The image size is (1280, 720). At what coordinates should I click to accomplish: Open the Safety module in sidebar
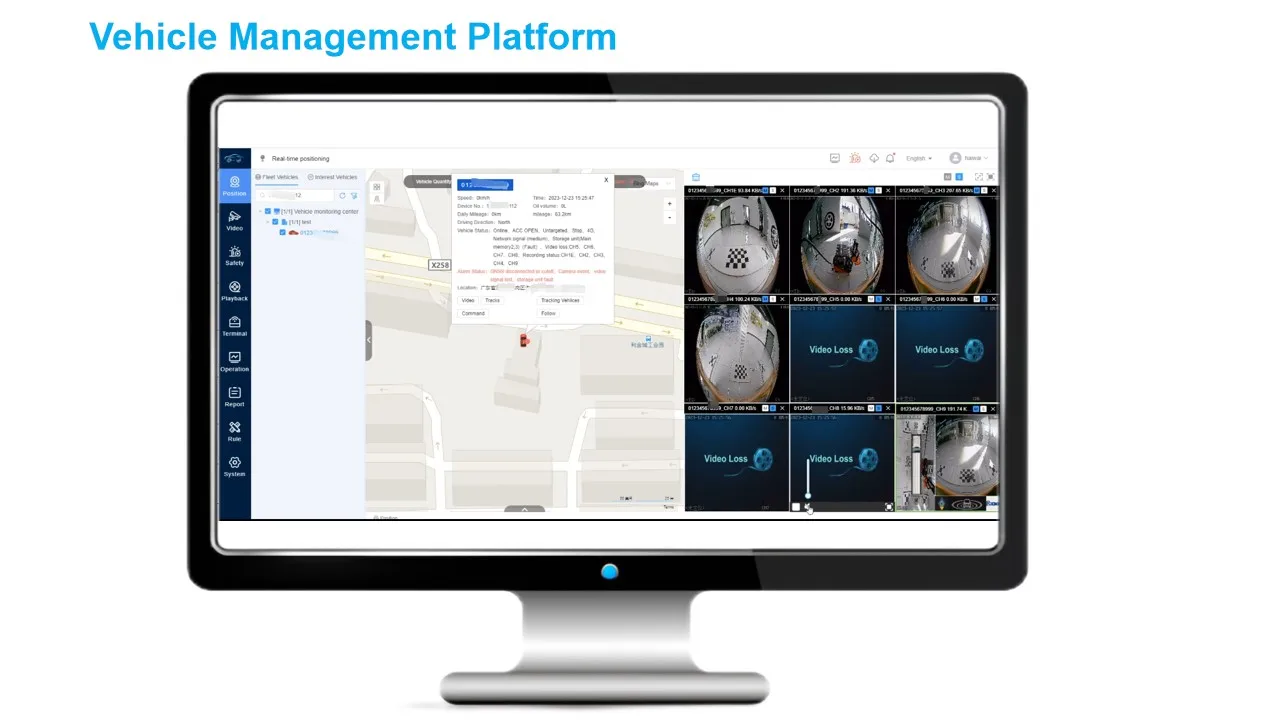pos(234,255)
